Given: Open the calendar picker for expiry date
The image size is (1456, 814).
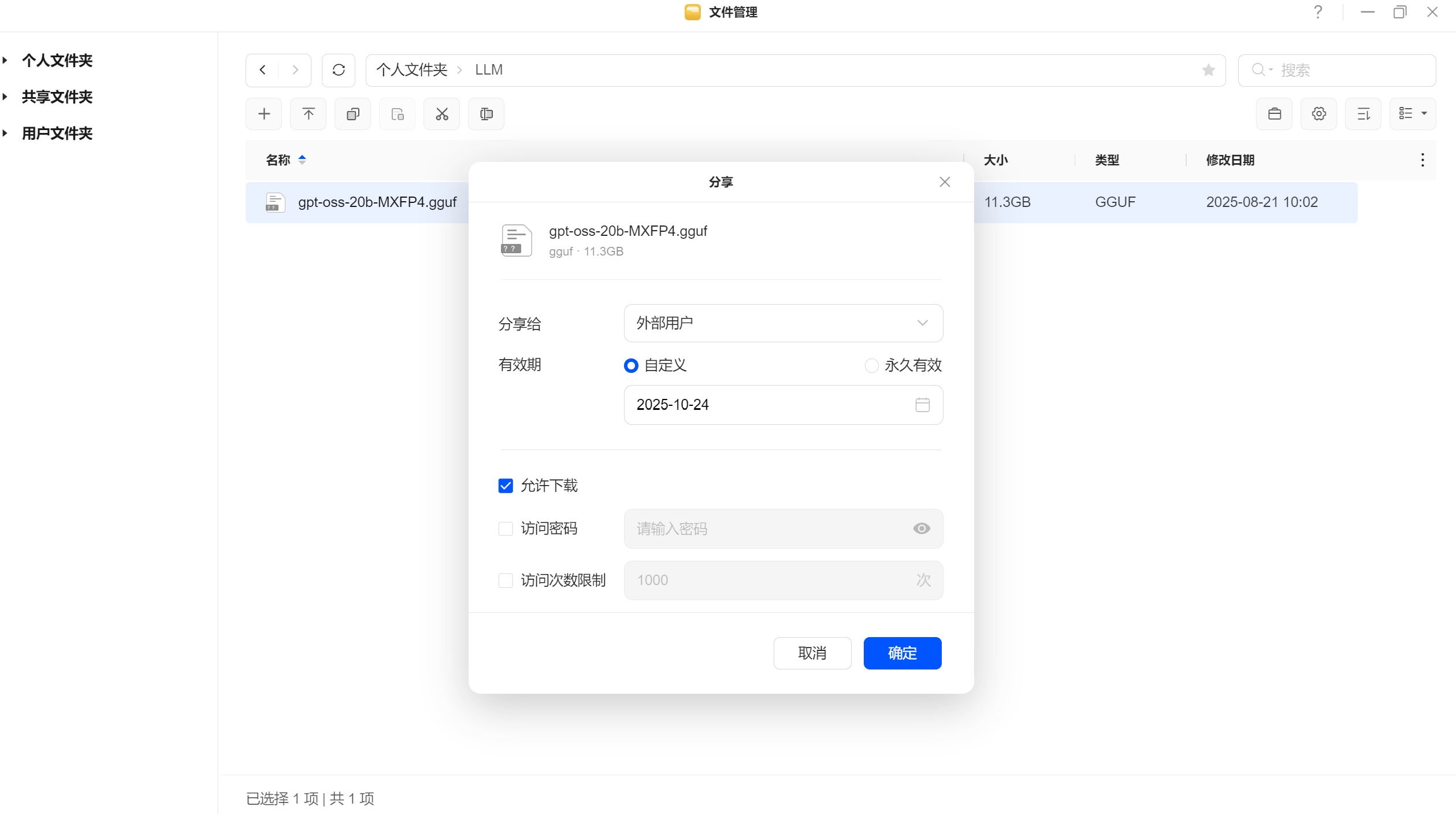Looking at the screenshot, I should coord(922,405).
